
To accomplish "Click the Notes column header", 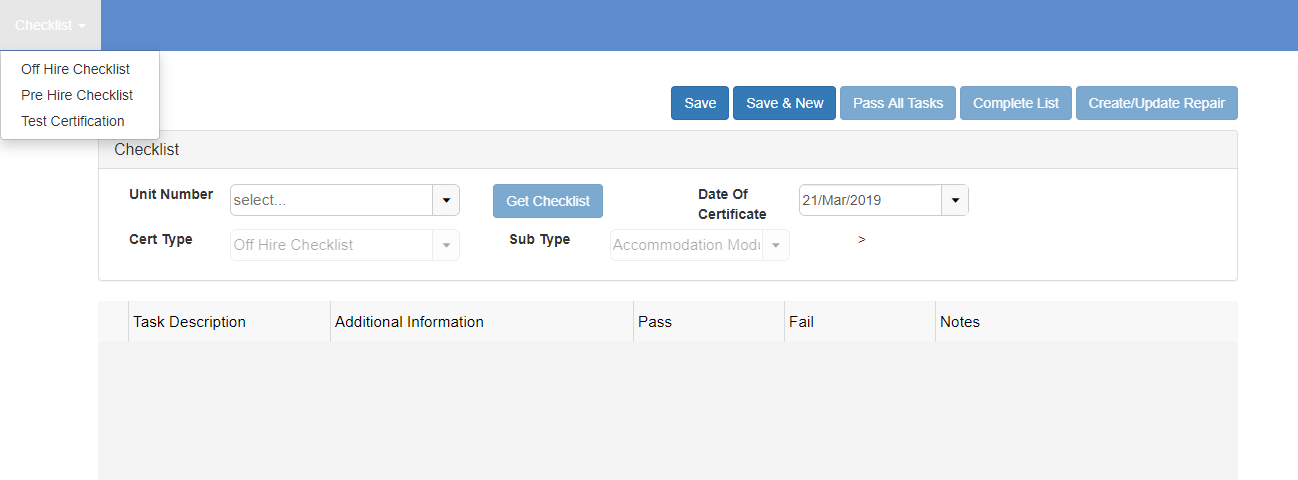I will coord(960,322).
